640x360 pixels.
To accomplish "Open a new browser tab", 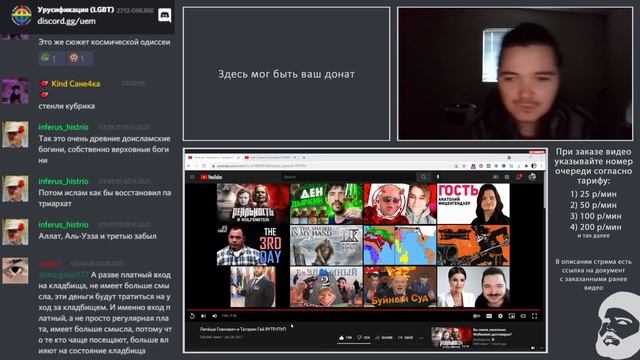I will click(x=304, y=158).
